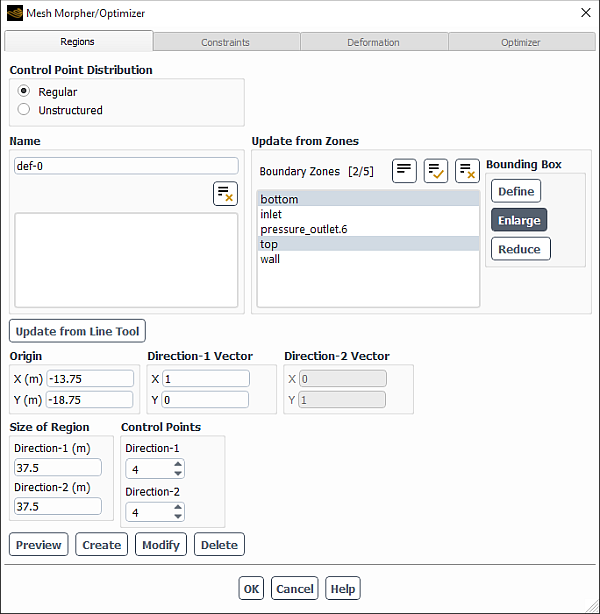Click the Direction-2 Vector X field
600x614 pixels.
[x=343, y=379]
